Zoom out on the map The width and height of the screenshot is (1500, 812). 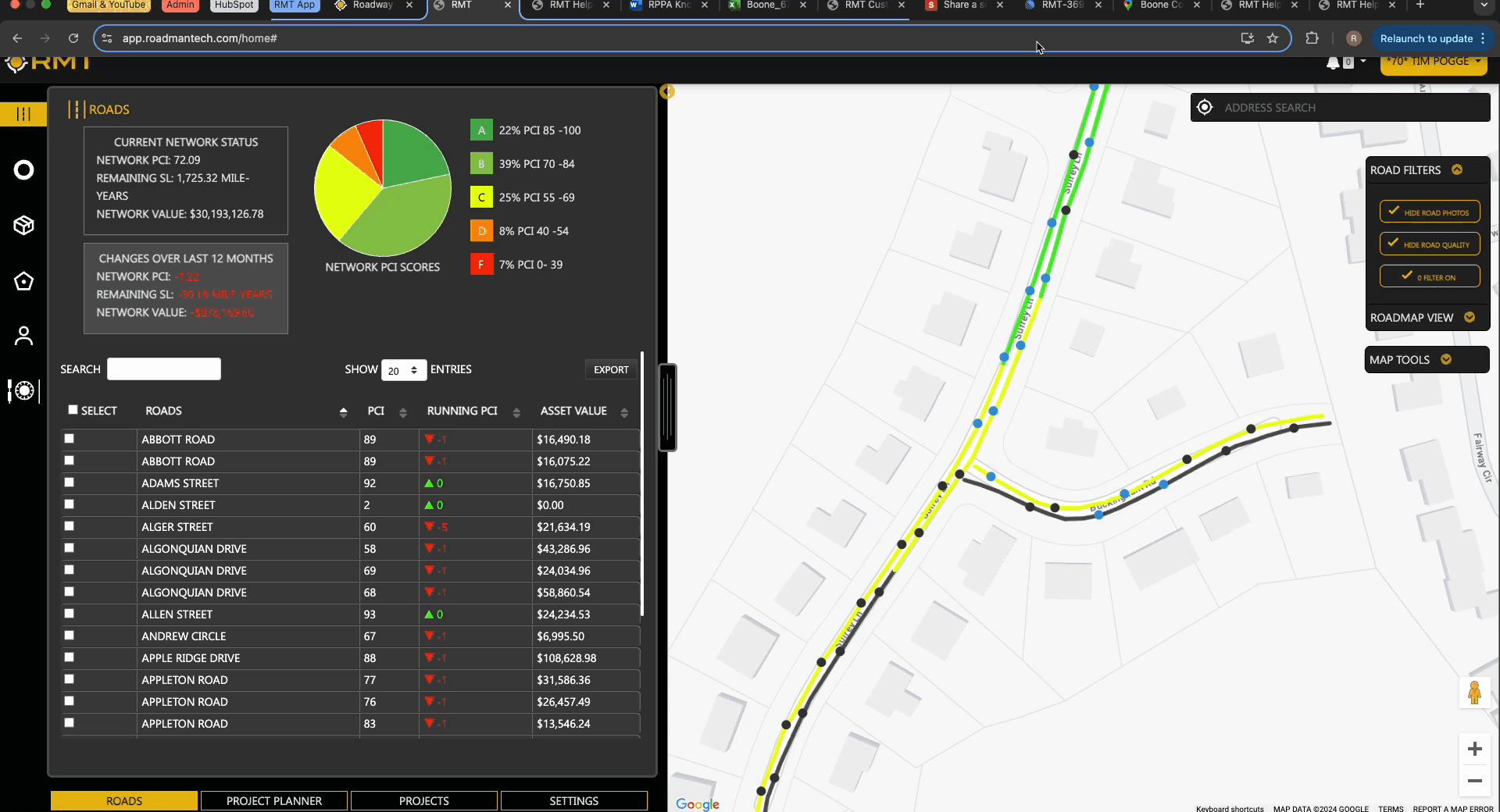(1474, 781)
